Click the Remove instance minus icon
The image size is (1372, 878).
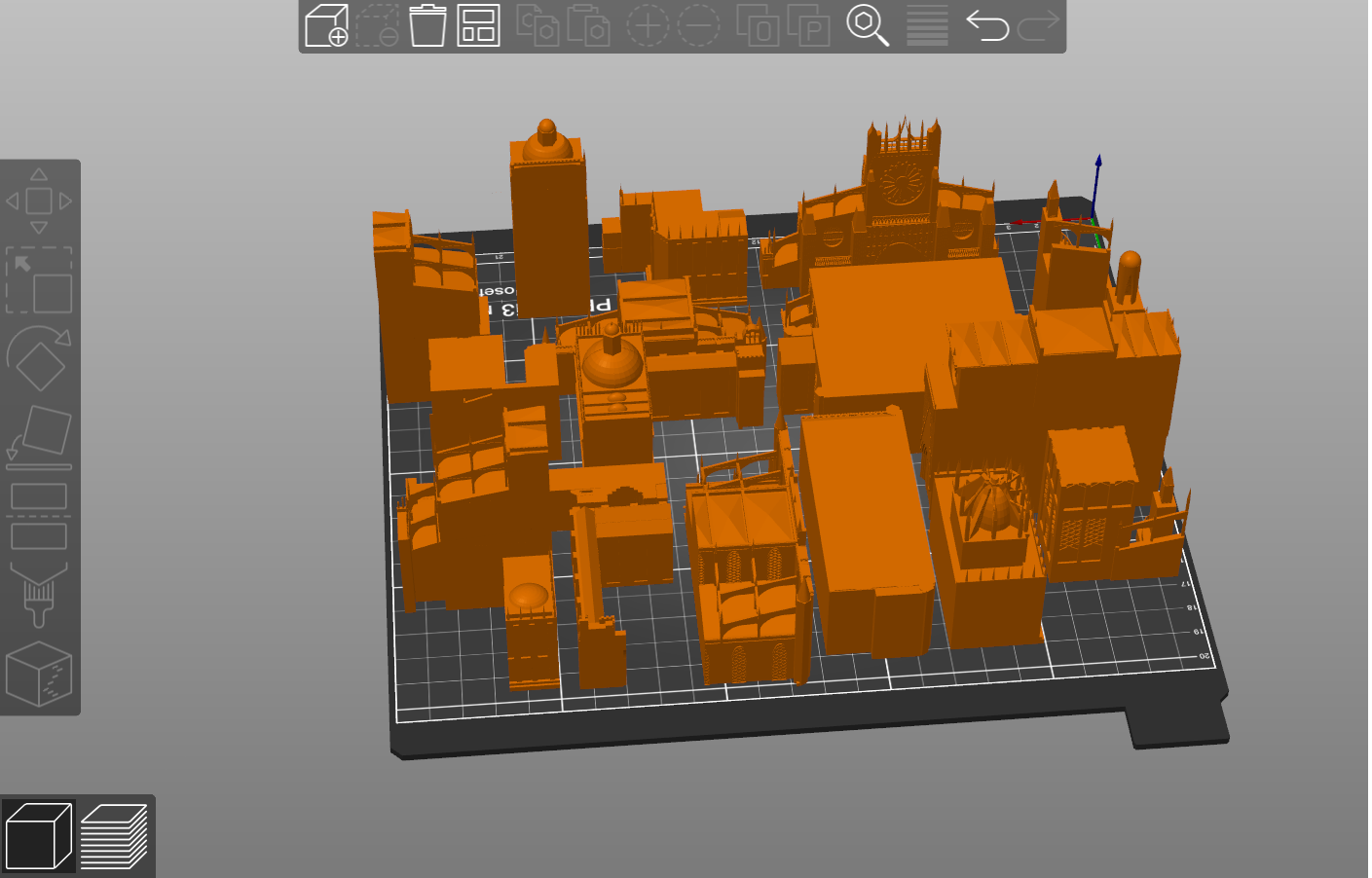pos(698,25)
